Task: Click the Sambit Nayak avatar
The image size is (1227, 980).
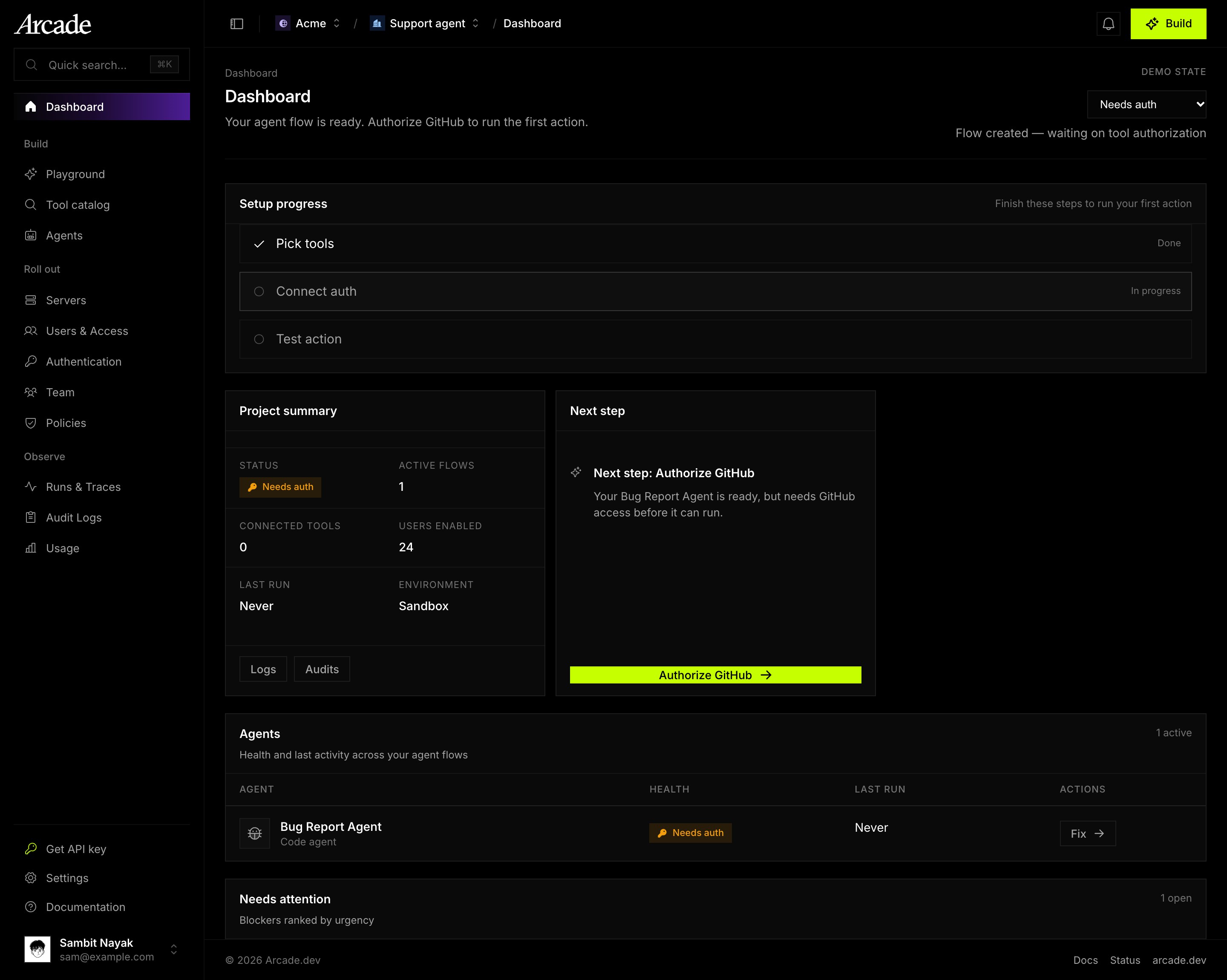Action: [37, 949]
